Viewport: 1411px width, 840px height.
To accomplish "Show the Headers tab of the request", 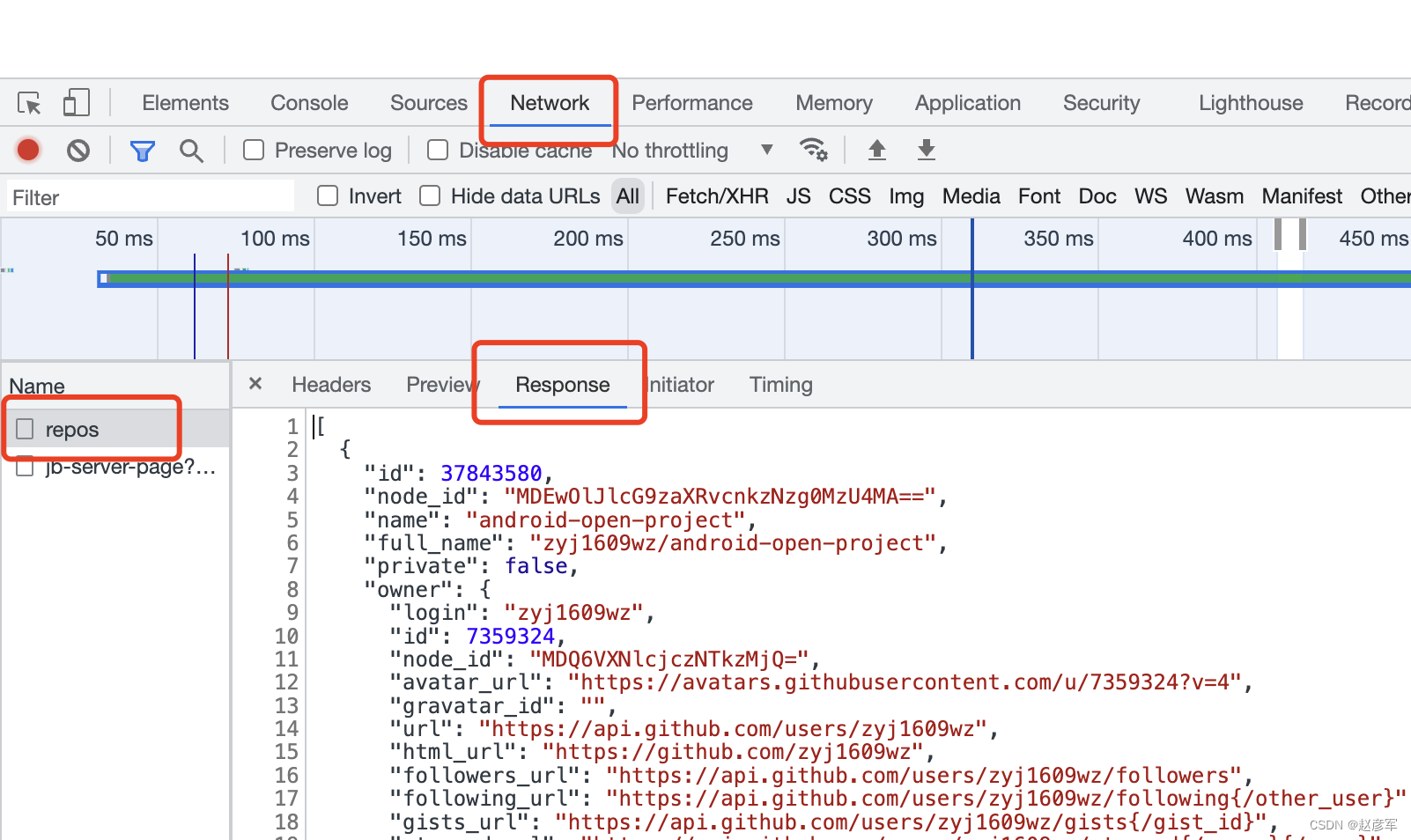I will point(331,385).
